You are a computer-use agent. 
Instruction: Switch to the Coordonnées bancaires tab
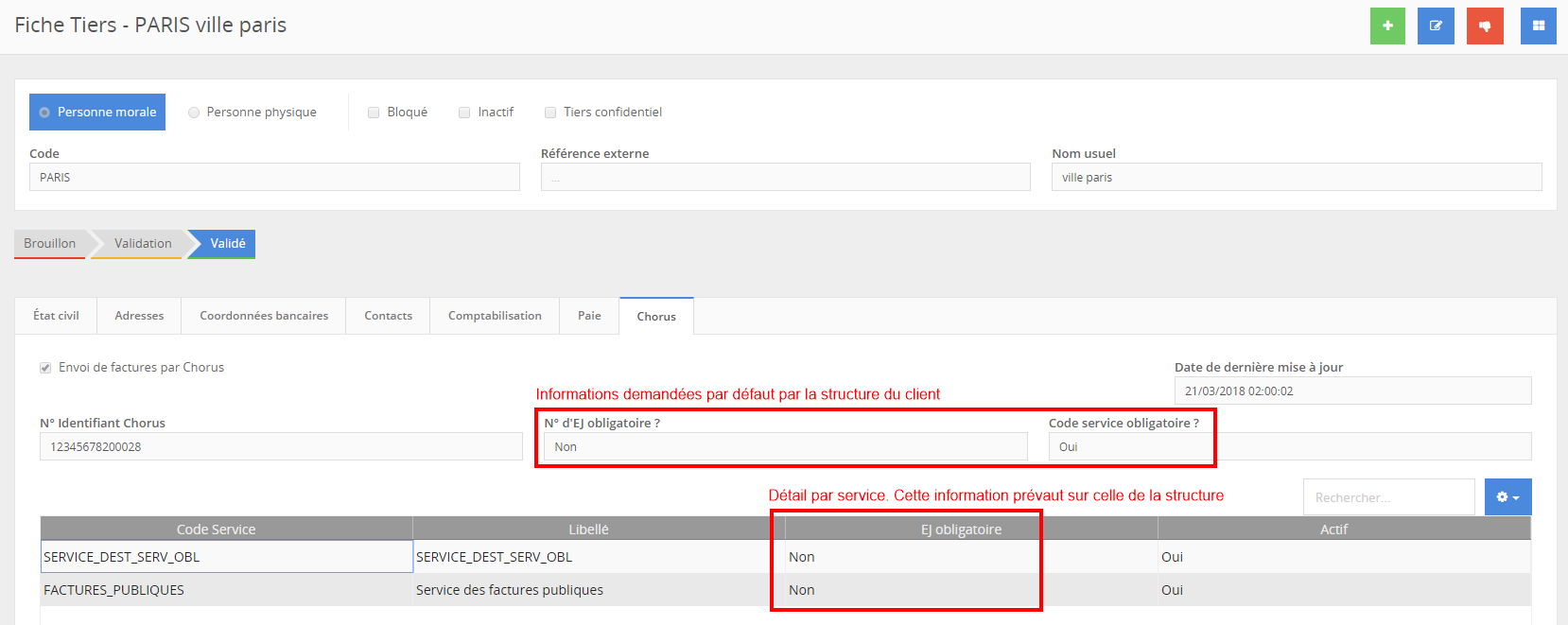264,316
